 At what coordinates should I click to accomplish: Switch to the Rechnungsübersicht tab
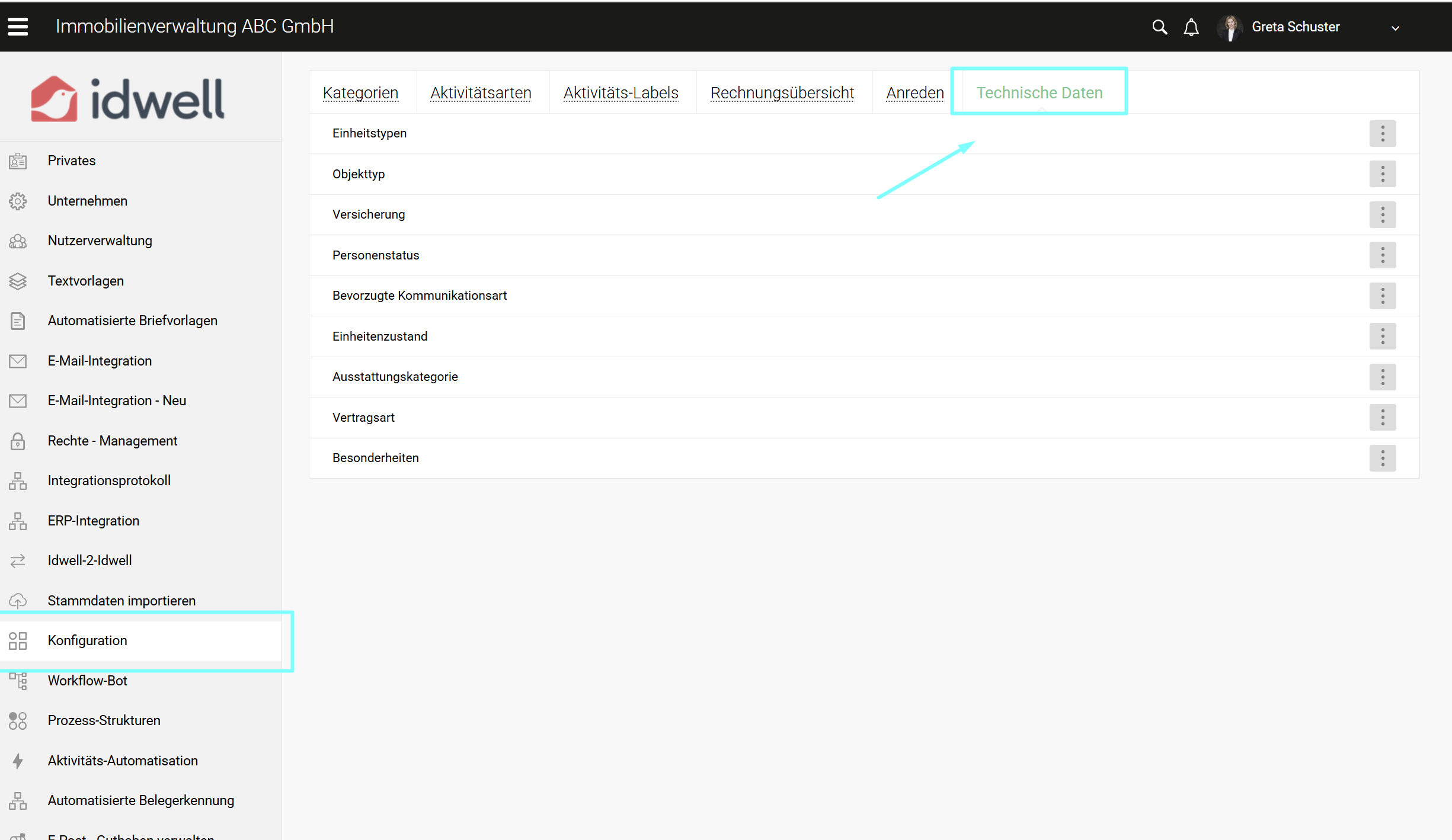782,93
